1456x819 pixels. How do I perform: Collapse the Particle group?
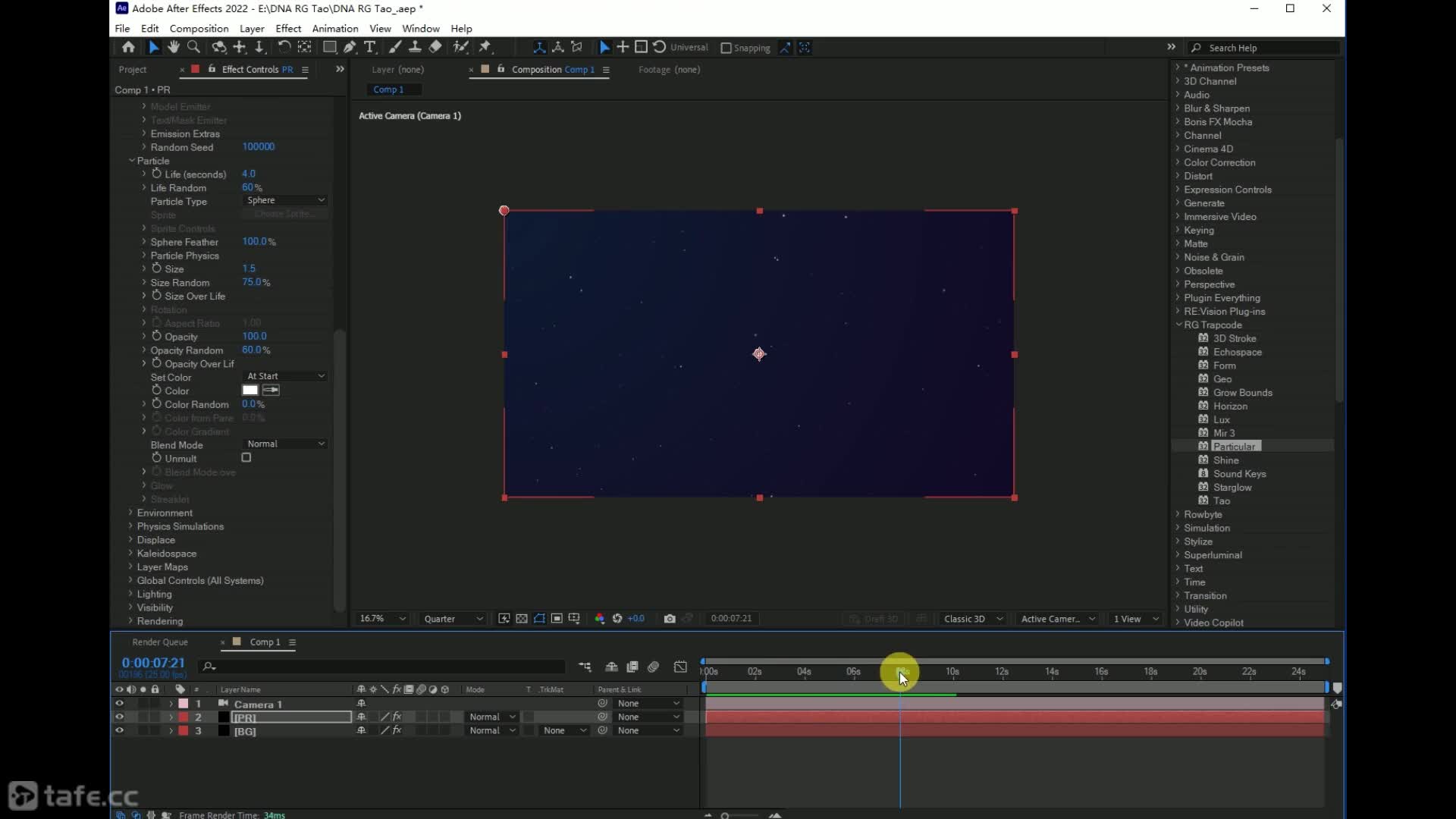coord(131,161)
